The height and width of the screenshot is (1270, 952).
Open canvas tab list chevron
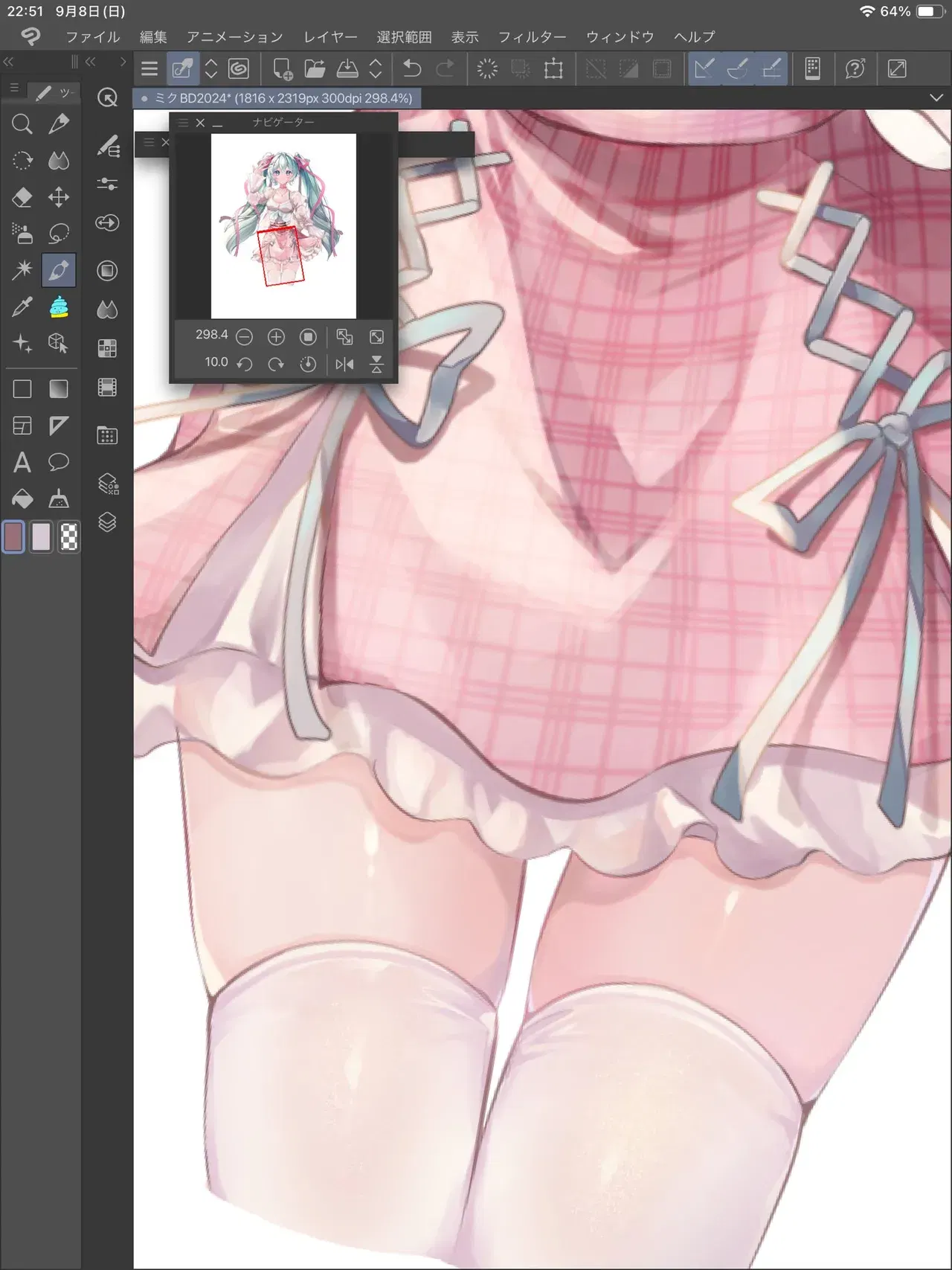[x=936, y=98]
